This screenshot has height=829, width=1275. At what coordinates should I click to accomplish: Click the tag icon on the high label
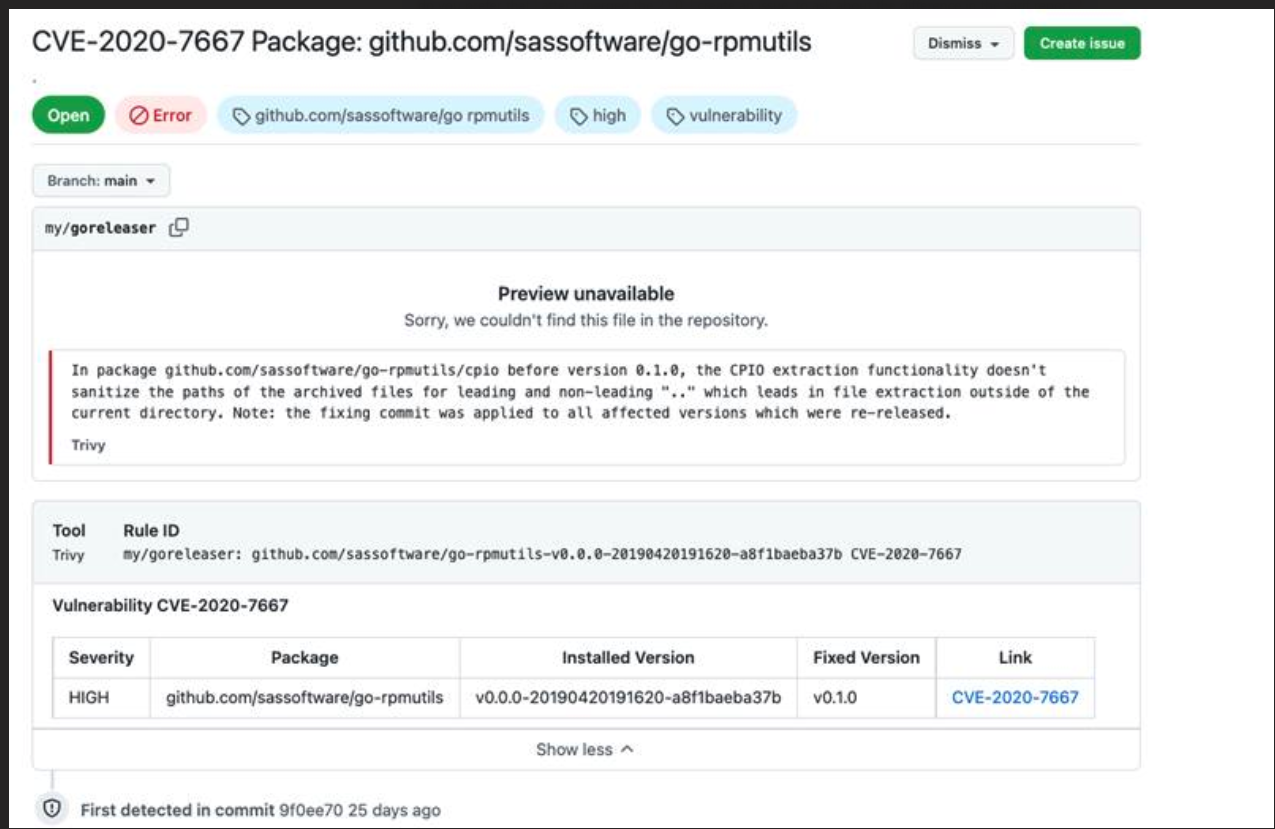click(578, 114)
